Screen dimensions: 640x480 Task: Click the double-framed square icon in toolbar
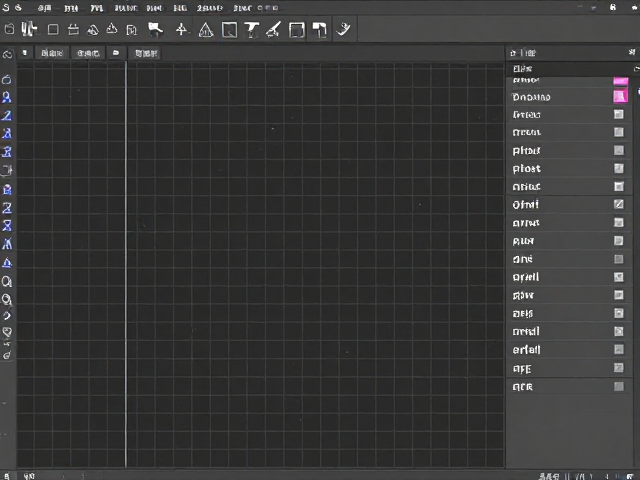pyautogui.click(x=297, y=30)
